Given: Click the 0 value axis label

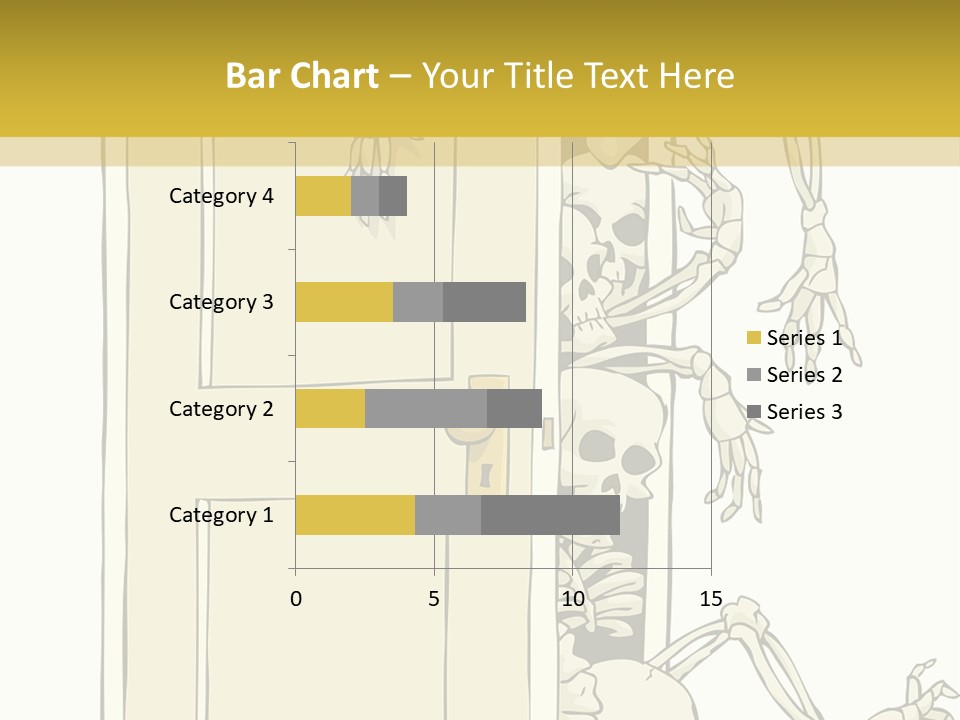Looking at the screenshot, I should pyautogui.click(x=295, y=599).
